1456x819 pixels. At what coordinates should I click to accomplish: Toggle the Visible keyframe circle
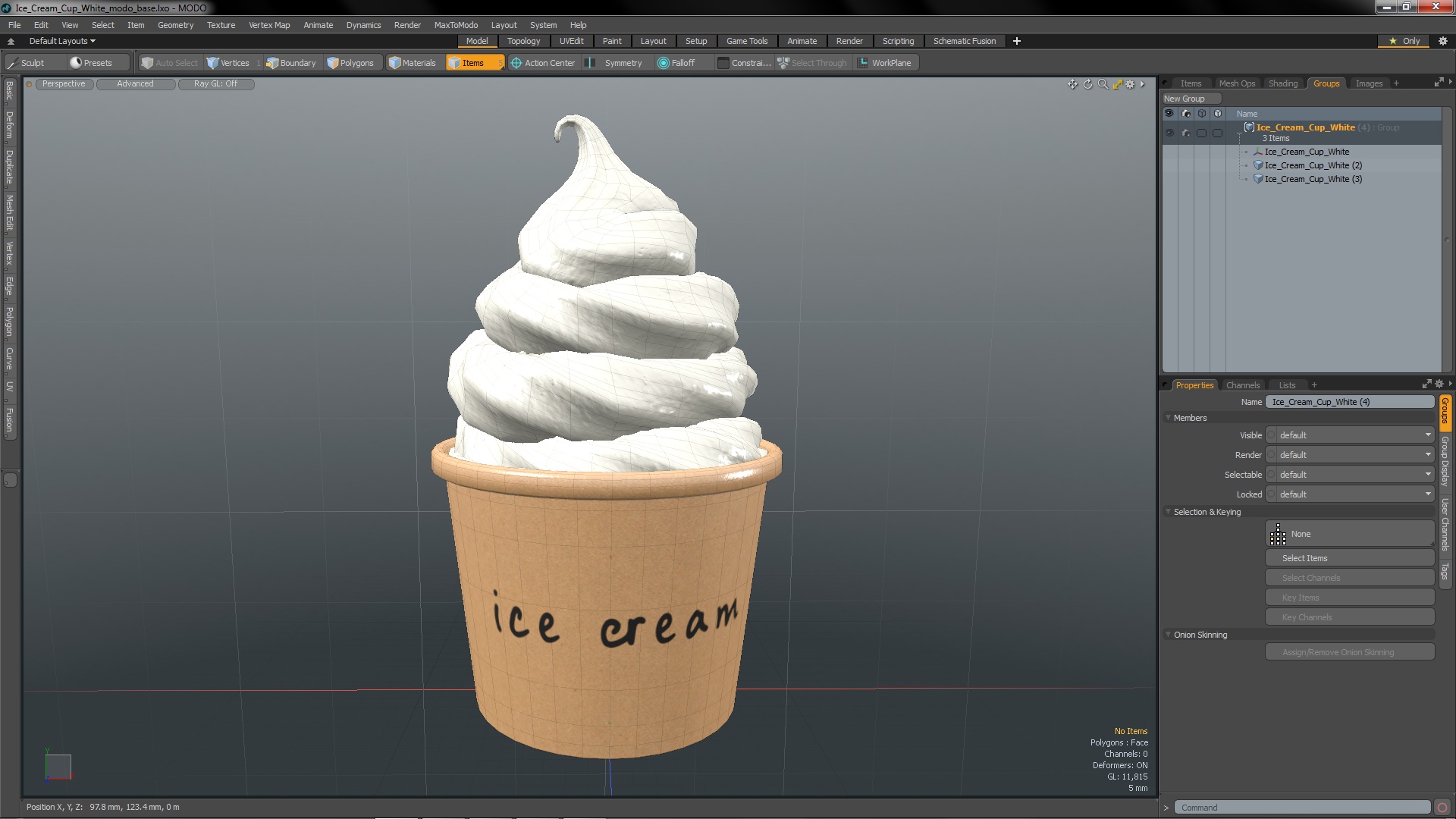(1272, 435)
